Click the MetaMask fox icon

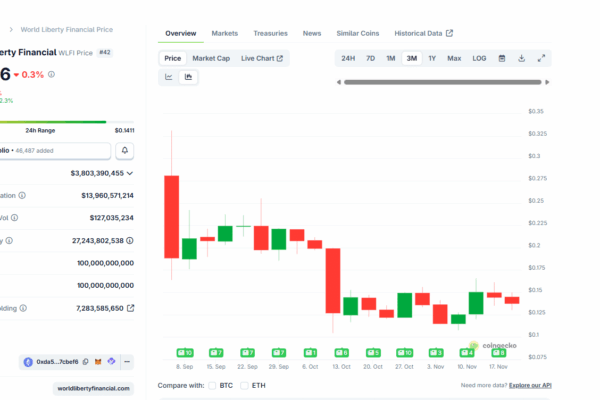coord(99,361)
